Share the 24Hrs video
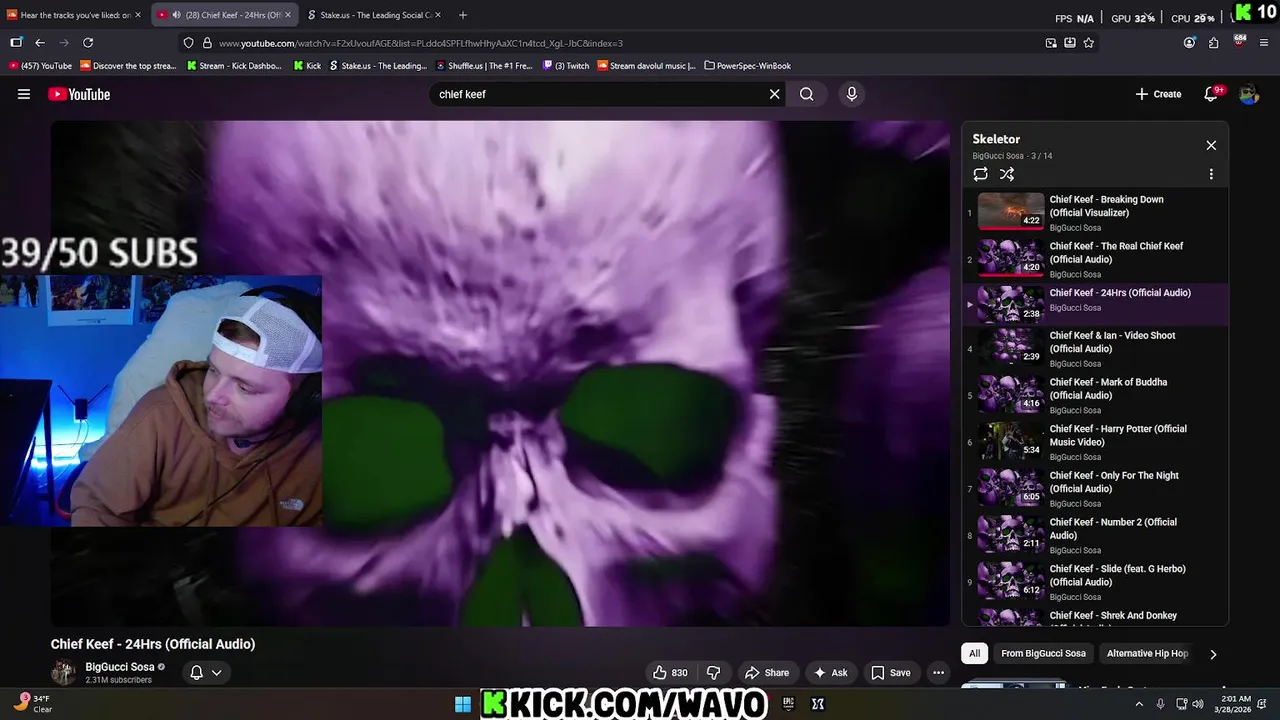The width and height of the screenshot is (1280, 720). (x=767, y=673)
